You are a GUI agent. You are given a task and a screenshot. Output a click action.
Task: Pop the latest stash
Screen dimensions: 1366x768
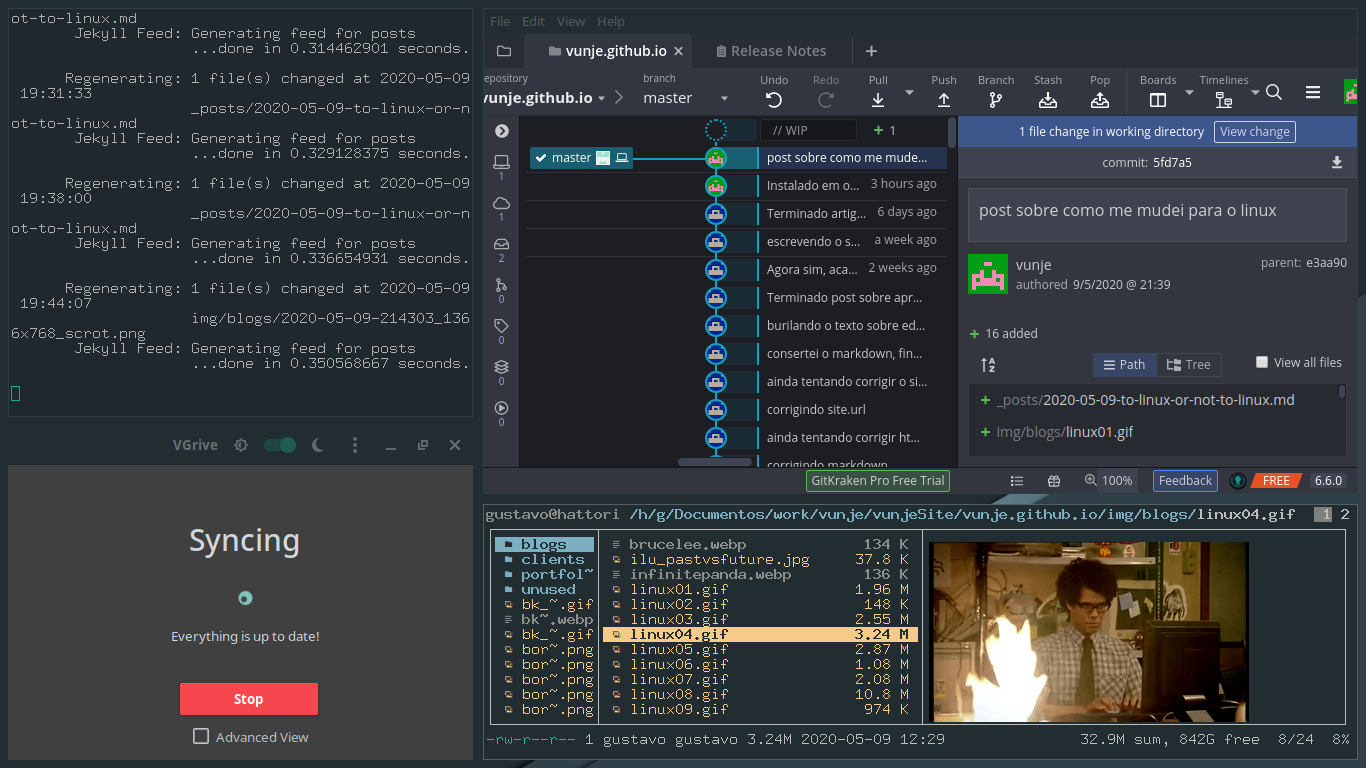[1100, 91]
